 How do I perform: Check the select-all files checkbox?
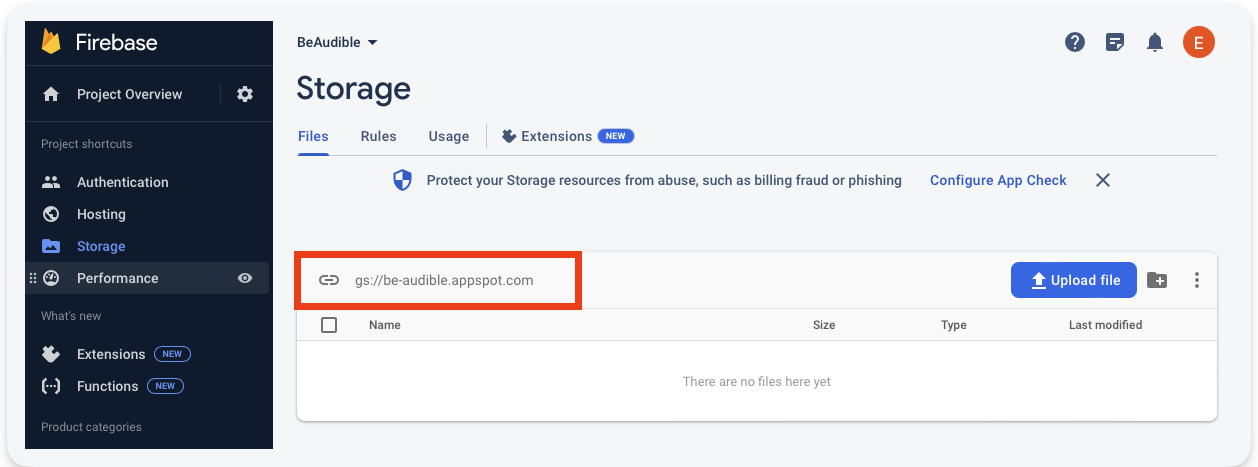click(329, 325)
